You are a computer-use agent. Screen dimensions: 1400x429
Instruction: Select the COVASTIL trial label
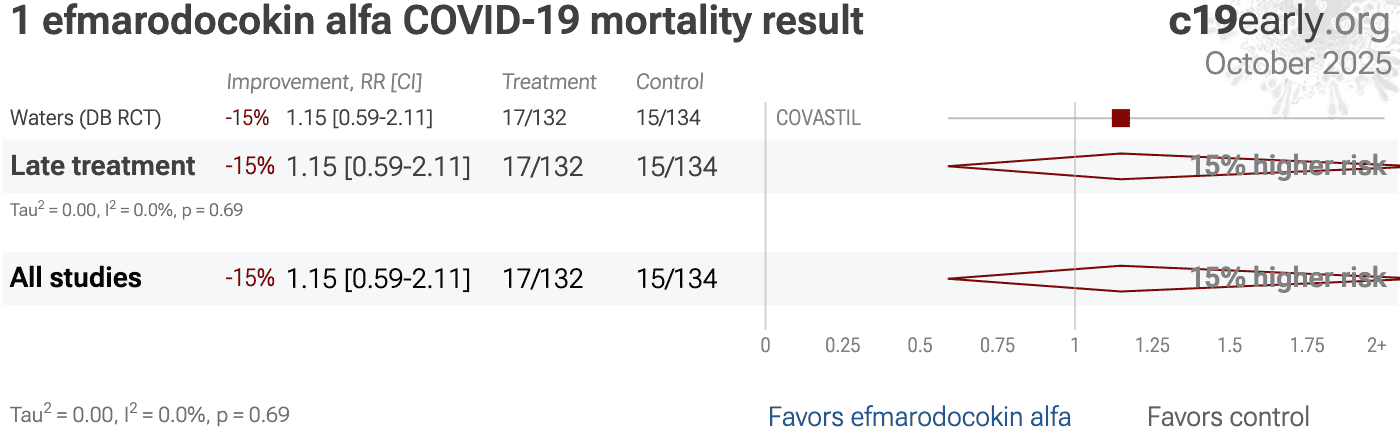pyautogui.click(x=818, y=119)
